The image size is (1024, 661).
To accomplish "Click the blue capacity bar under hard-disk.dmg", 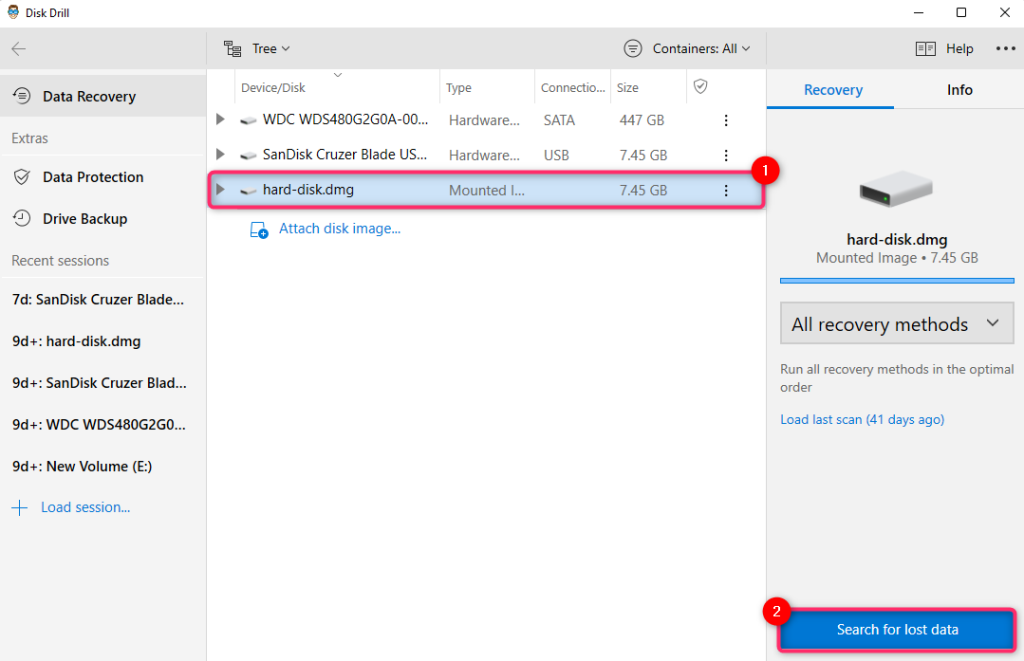I will (x=896, y=281).
